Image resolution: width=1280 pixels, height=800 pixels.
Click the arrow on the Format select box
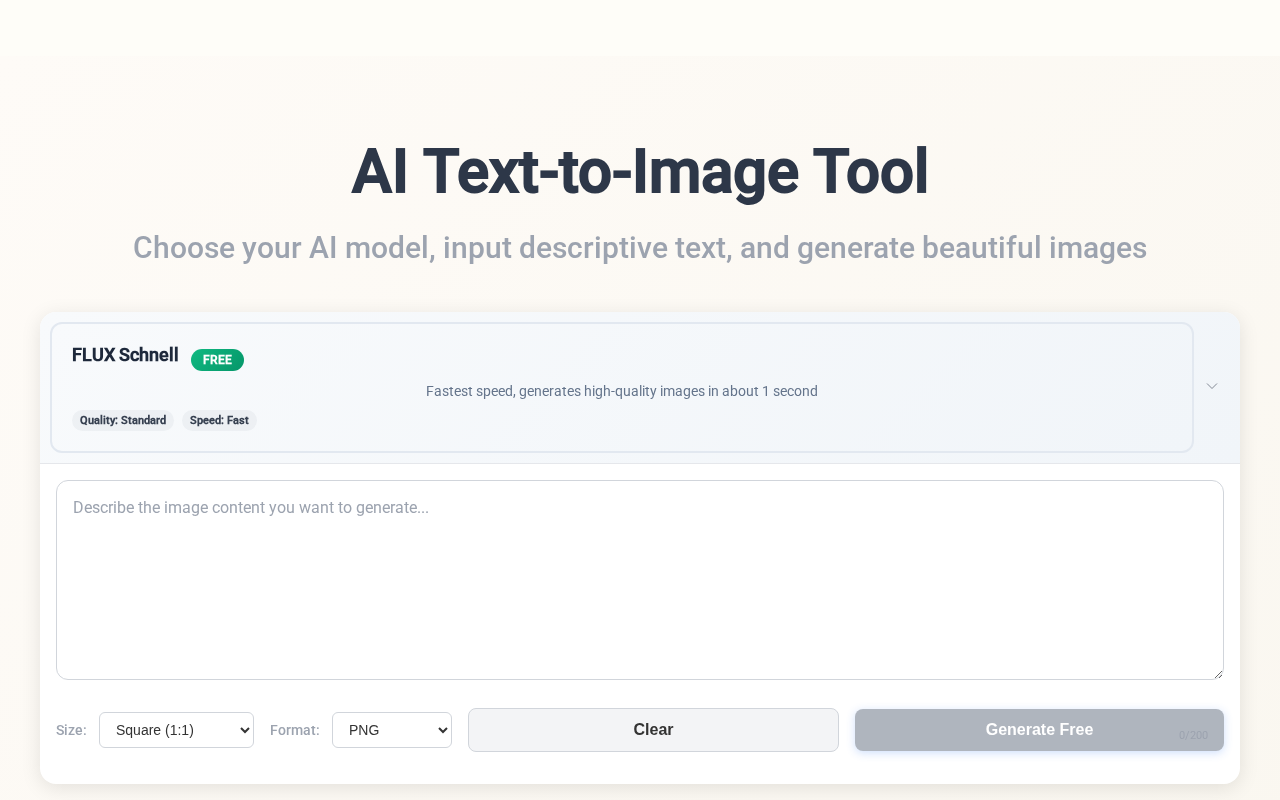pyautogui.click(x=440, y=731)
